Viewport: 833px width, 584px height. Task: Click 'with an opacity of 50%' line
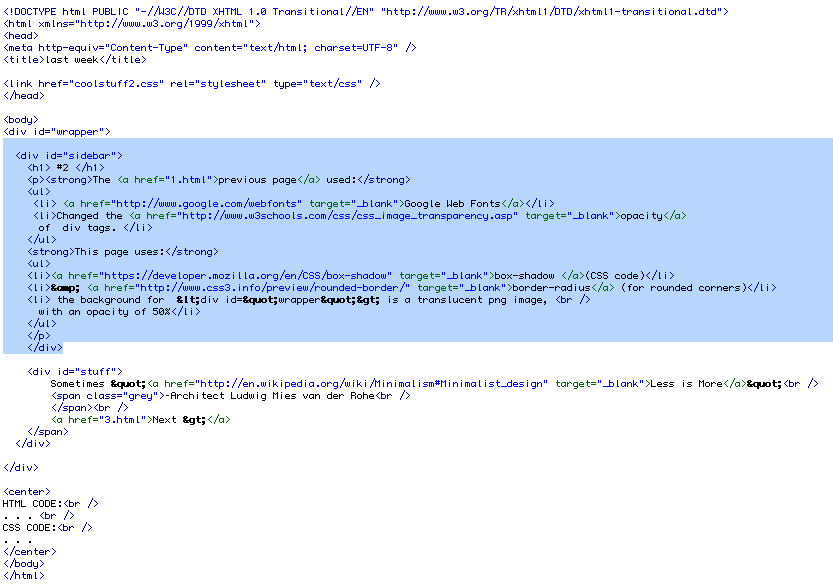click(120, 312)
